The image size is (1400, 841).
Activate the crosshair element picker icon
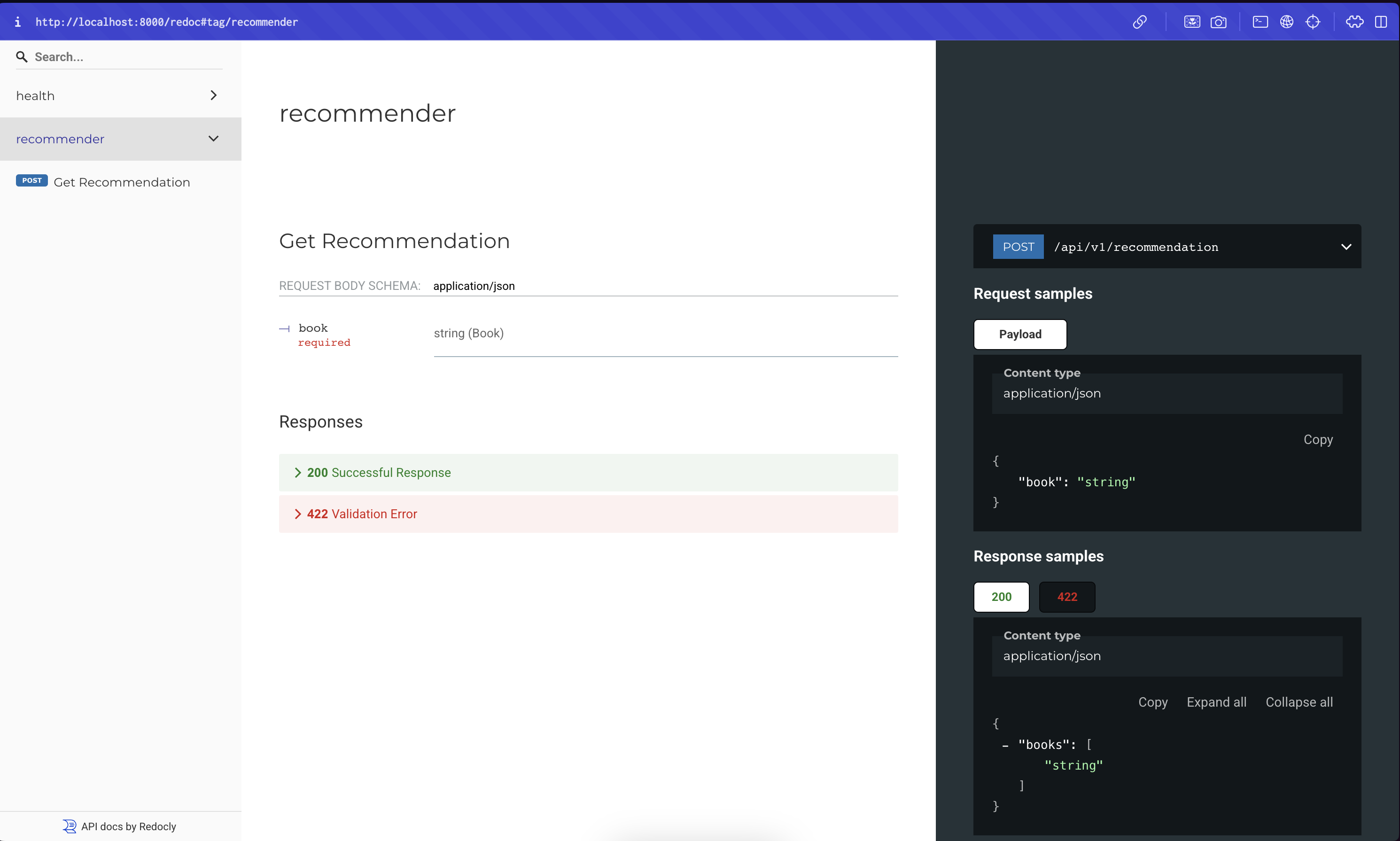[1313, 22]
